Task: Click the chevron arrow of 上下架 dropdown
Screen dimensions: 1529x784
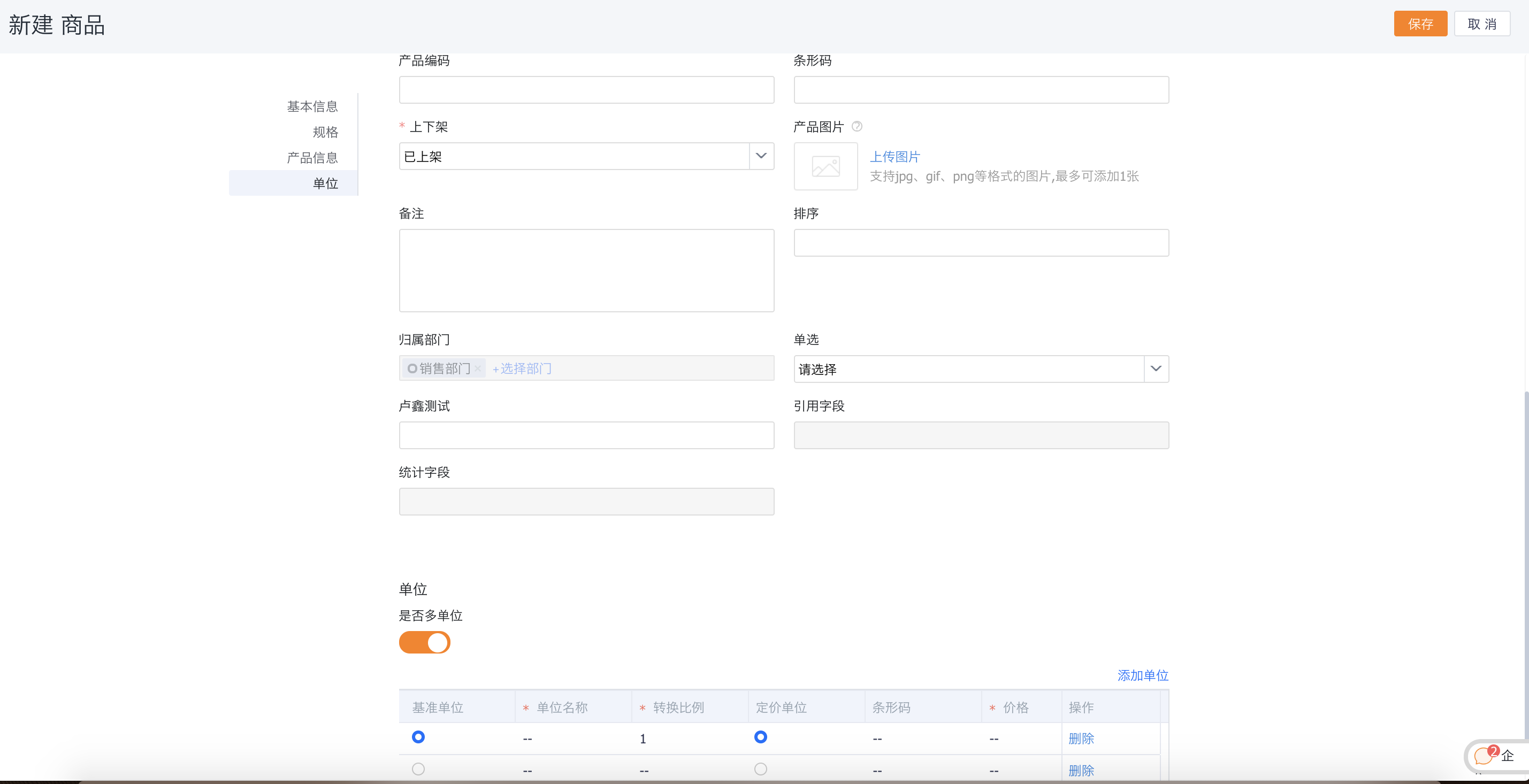Action: [761, 156]
